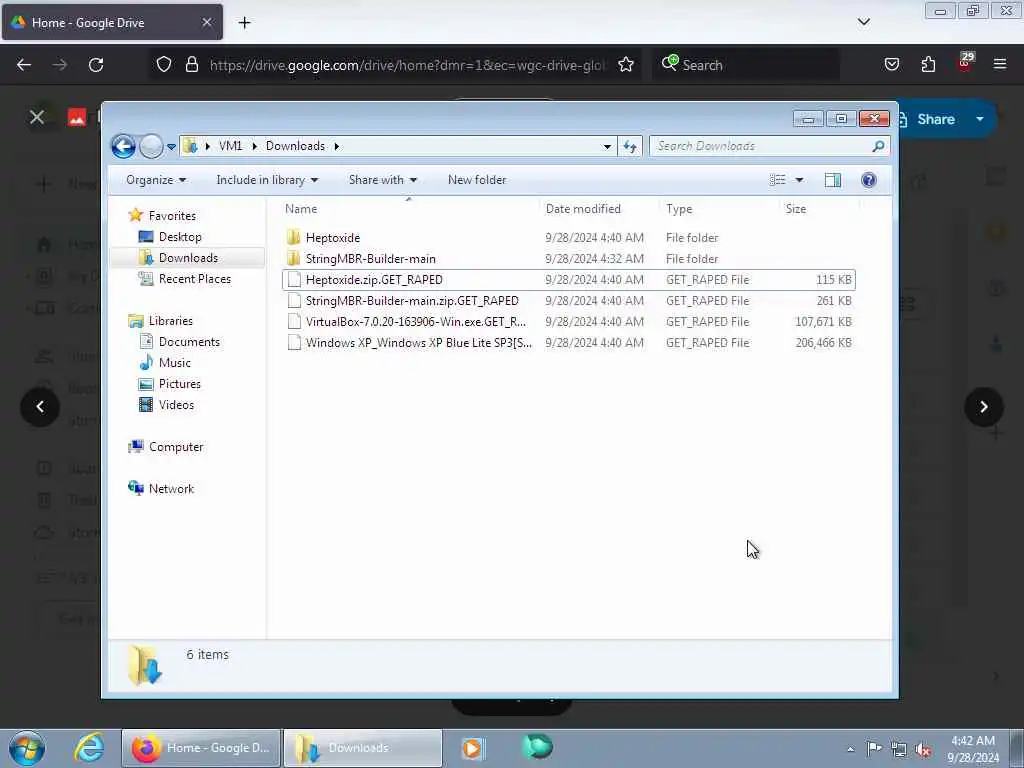
Task: Close the Google Drive preview with X
Action: coord(37,118)
